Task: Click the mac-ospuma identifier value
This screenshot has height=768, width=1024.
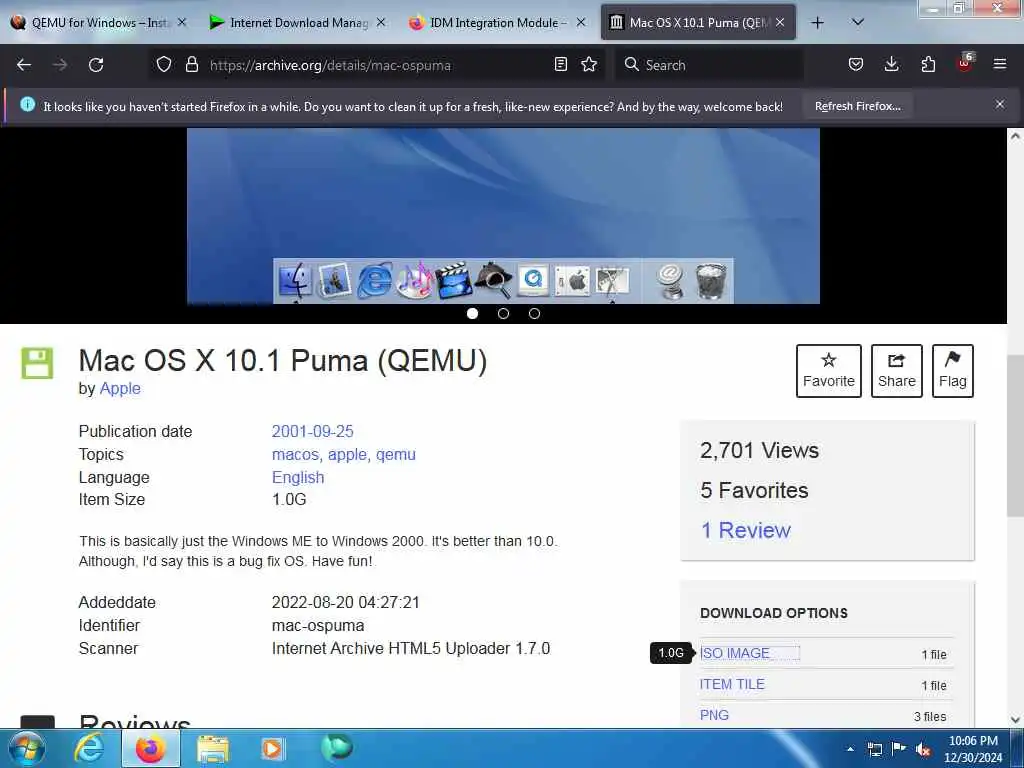Action: coord(318,626)
